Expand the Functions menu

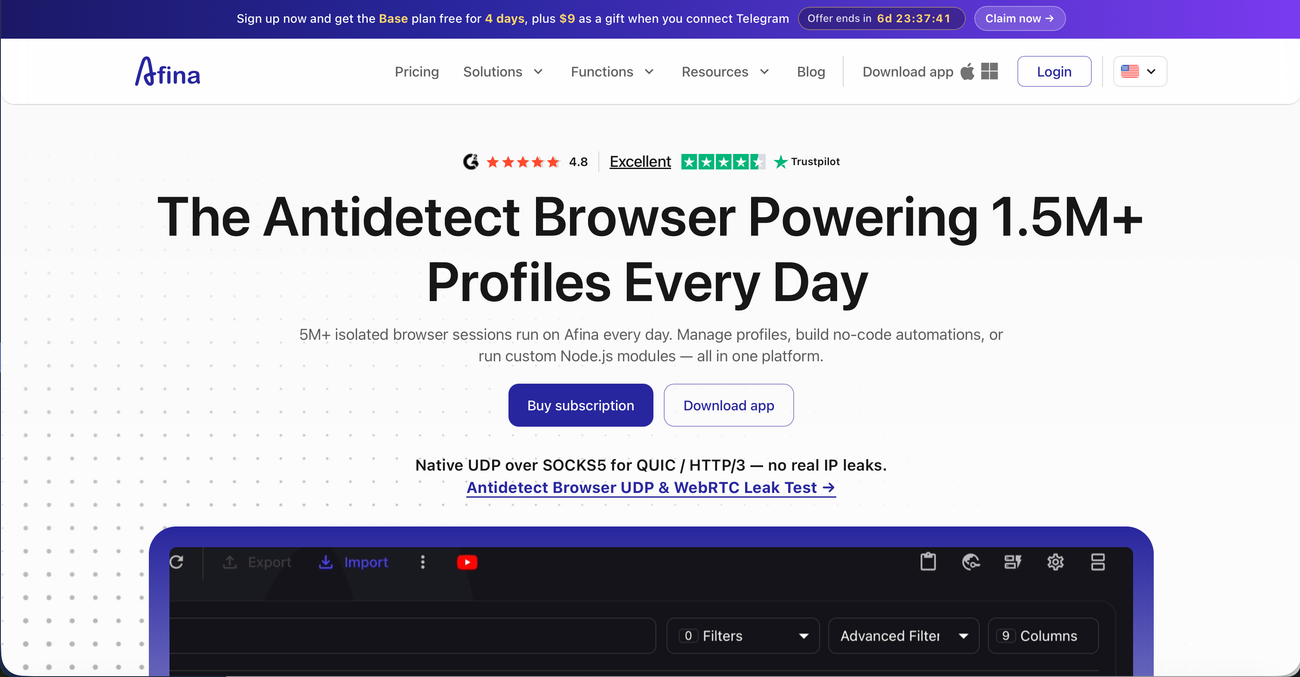612,72
